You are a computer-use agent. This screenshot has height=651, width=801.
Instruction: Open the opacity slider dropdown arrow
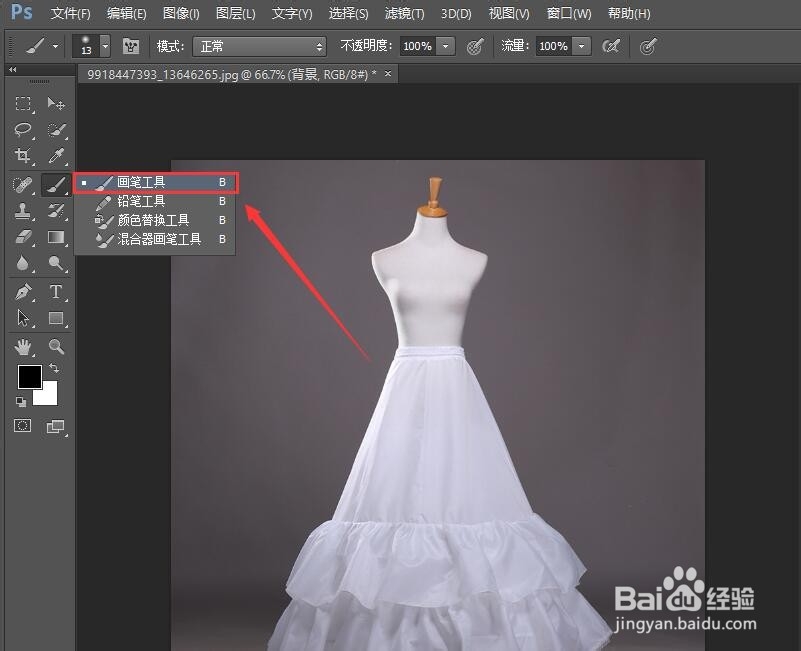[445, 46]
